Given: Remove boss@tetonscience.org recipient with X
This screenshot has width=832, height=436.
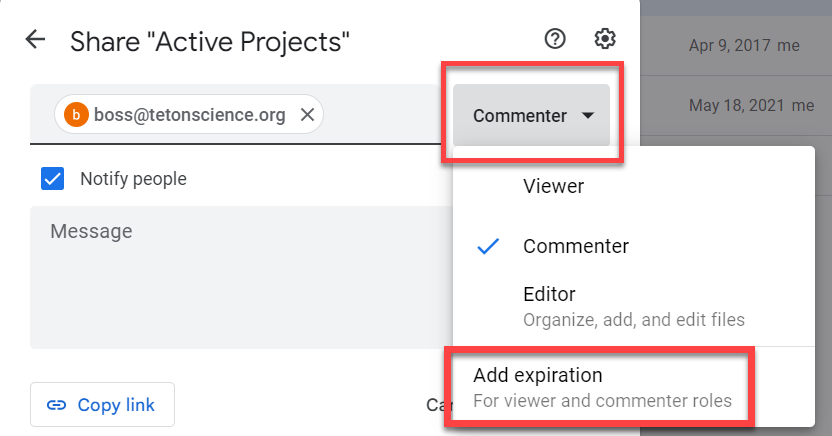Looking at the screenshot, I should tap(307, 115).
